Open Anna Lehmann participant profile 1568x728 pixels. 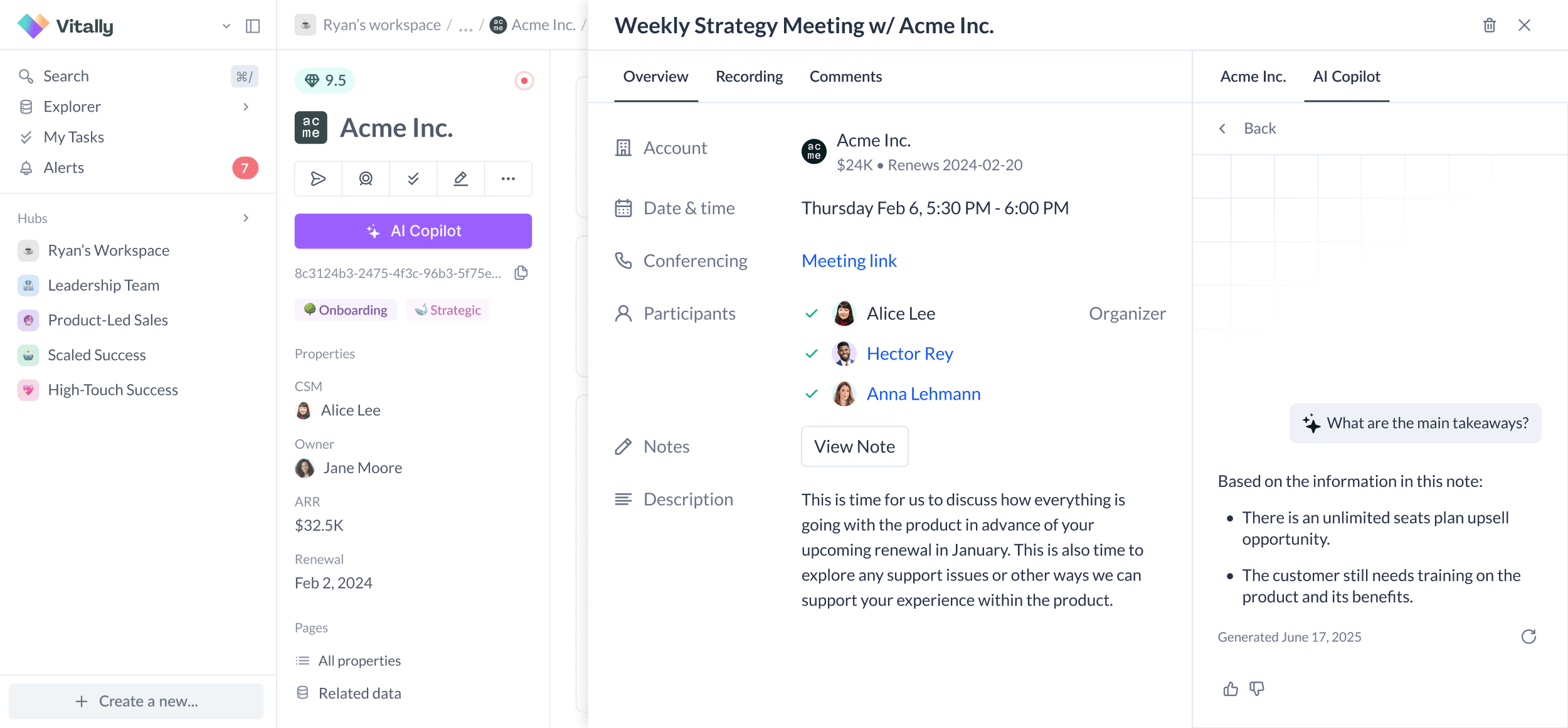(x=923, y=393)
